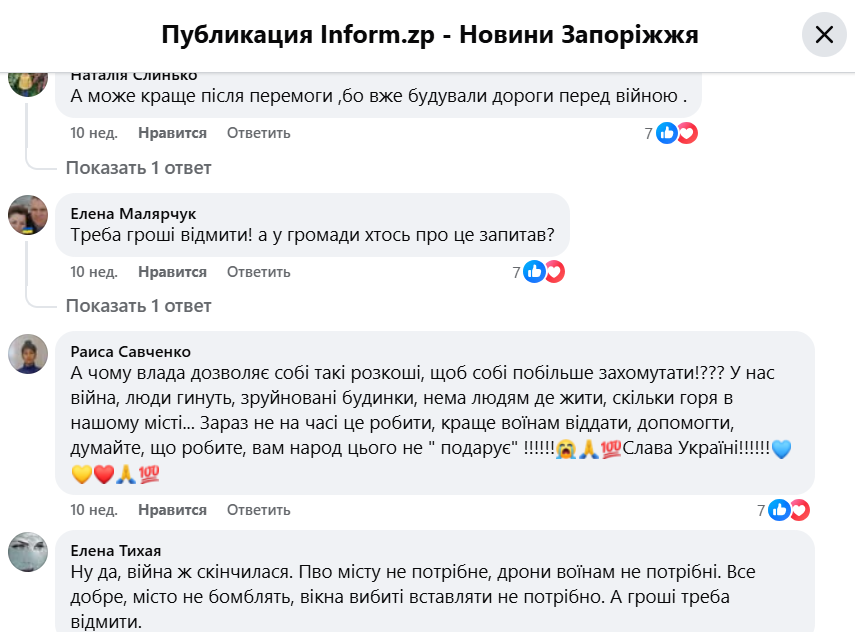Viewport: 855px width, 632px height.
Task: Like Елена Малярчук's comment
Action: 172,272
